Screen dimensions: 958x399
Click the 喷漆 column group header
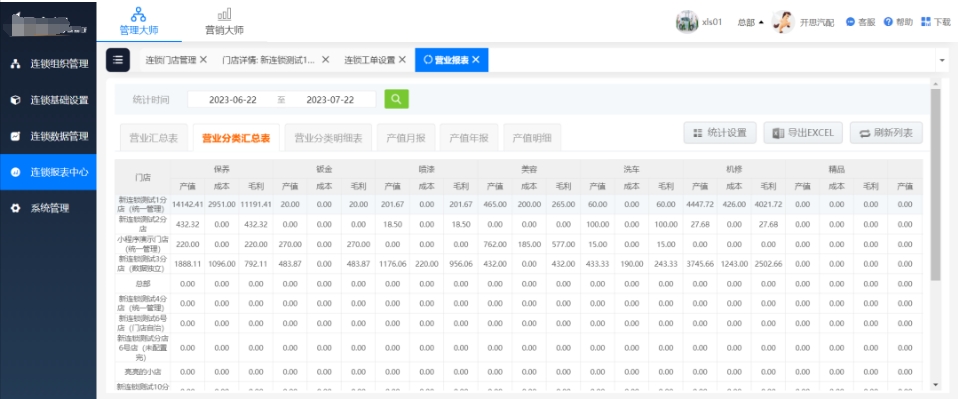426,169
